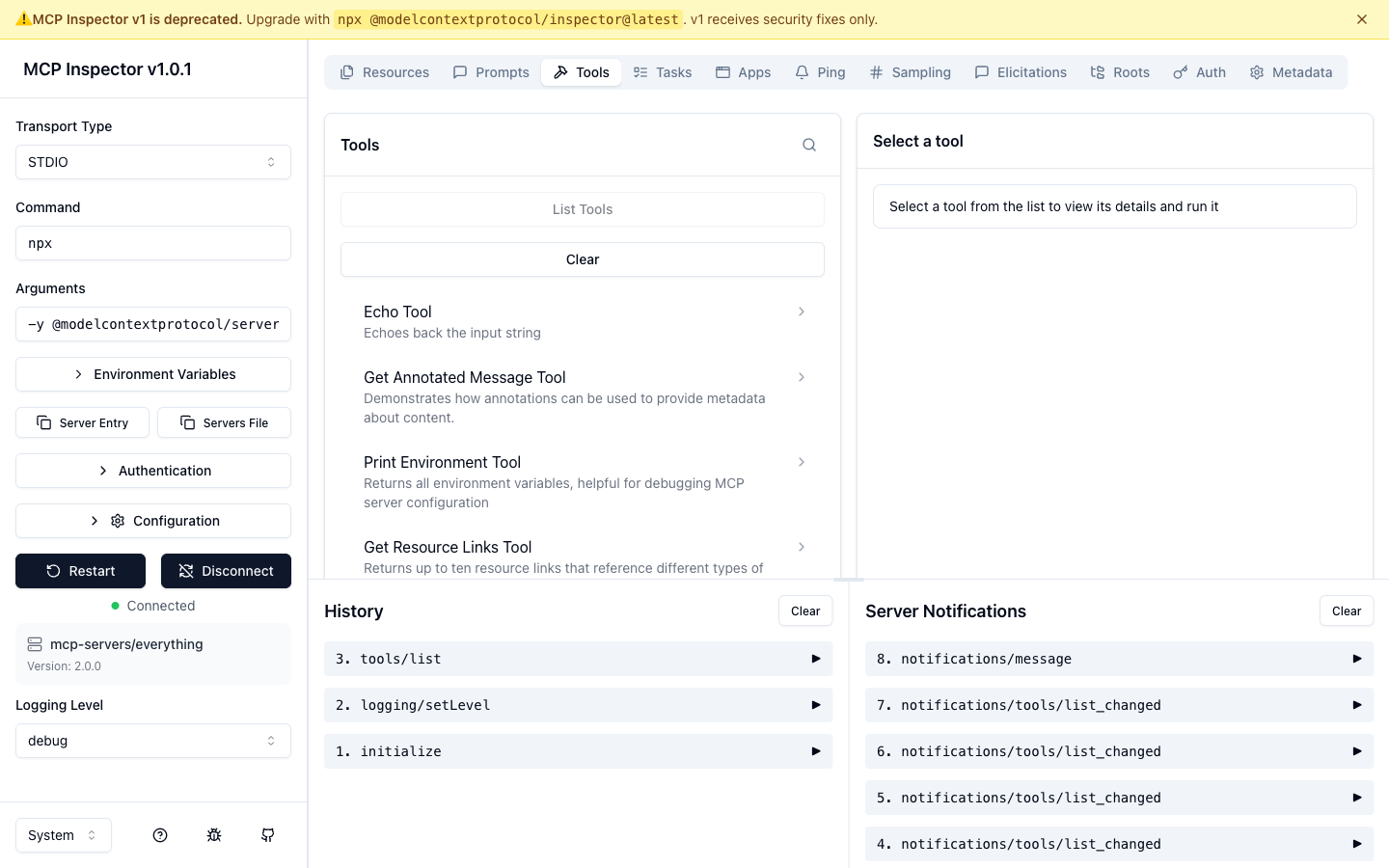This screenshot has height=868, width=1389.
Task: Dismiss the deprecation warning banner
Action: coord(1362,19)
